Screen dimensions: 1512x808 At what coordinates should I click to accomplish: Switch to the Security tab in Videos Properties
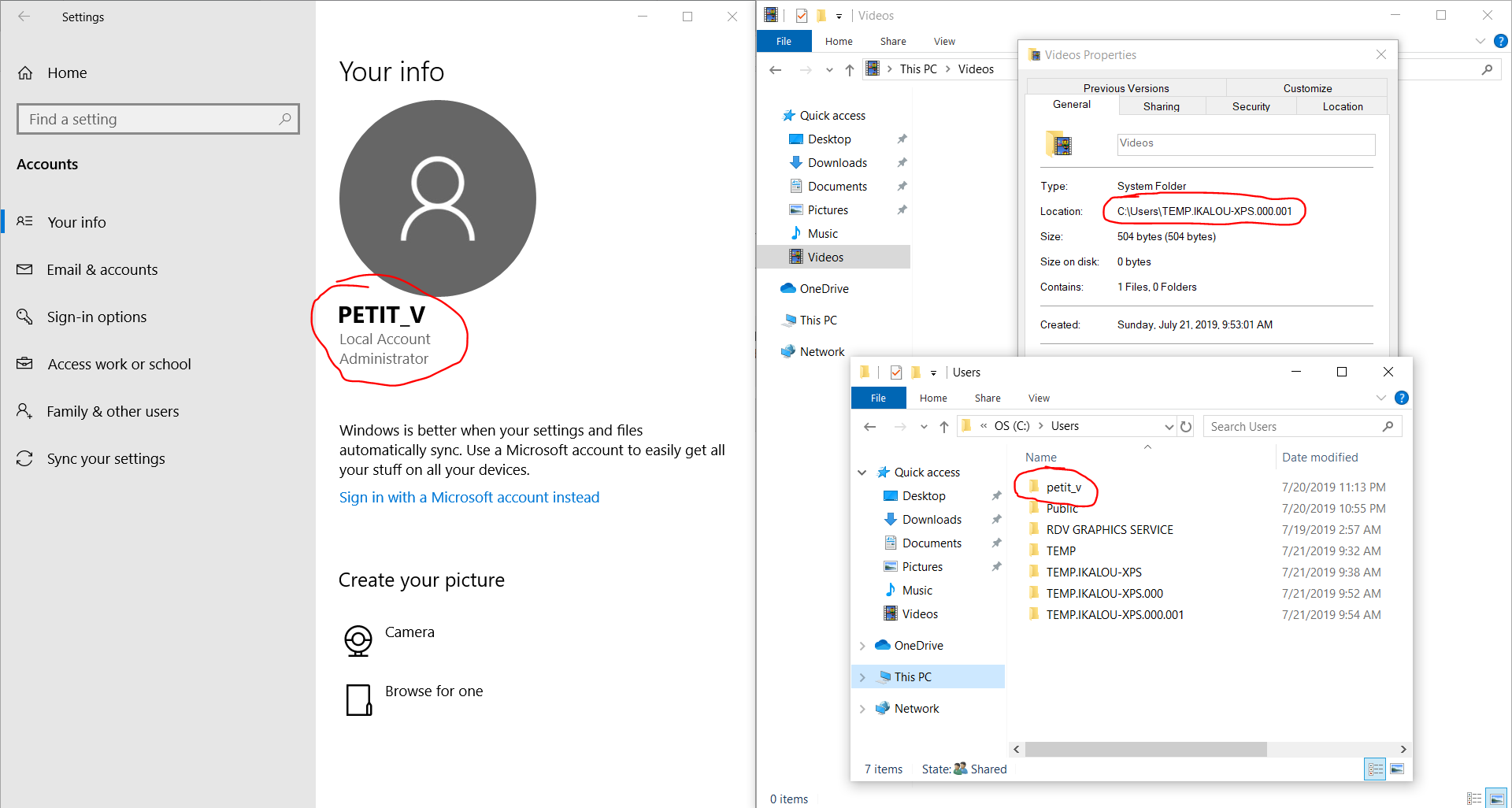click(1251, 106)
